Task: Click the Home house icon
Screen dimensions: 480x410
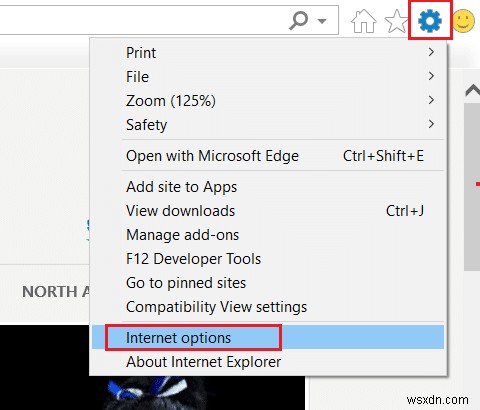Action: pos(364,21)
